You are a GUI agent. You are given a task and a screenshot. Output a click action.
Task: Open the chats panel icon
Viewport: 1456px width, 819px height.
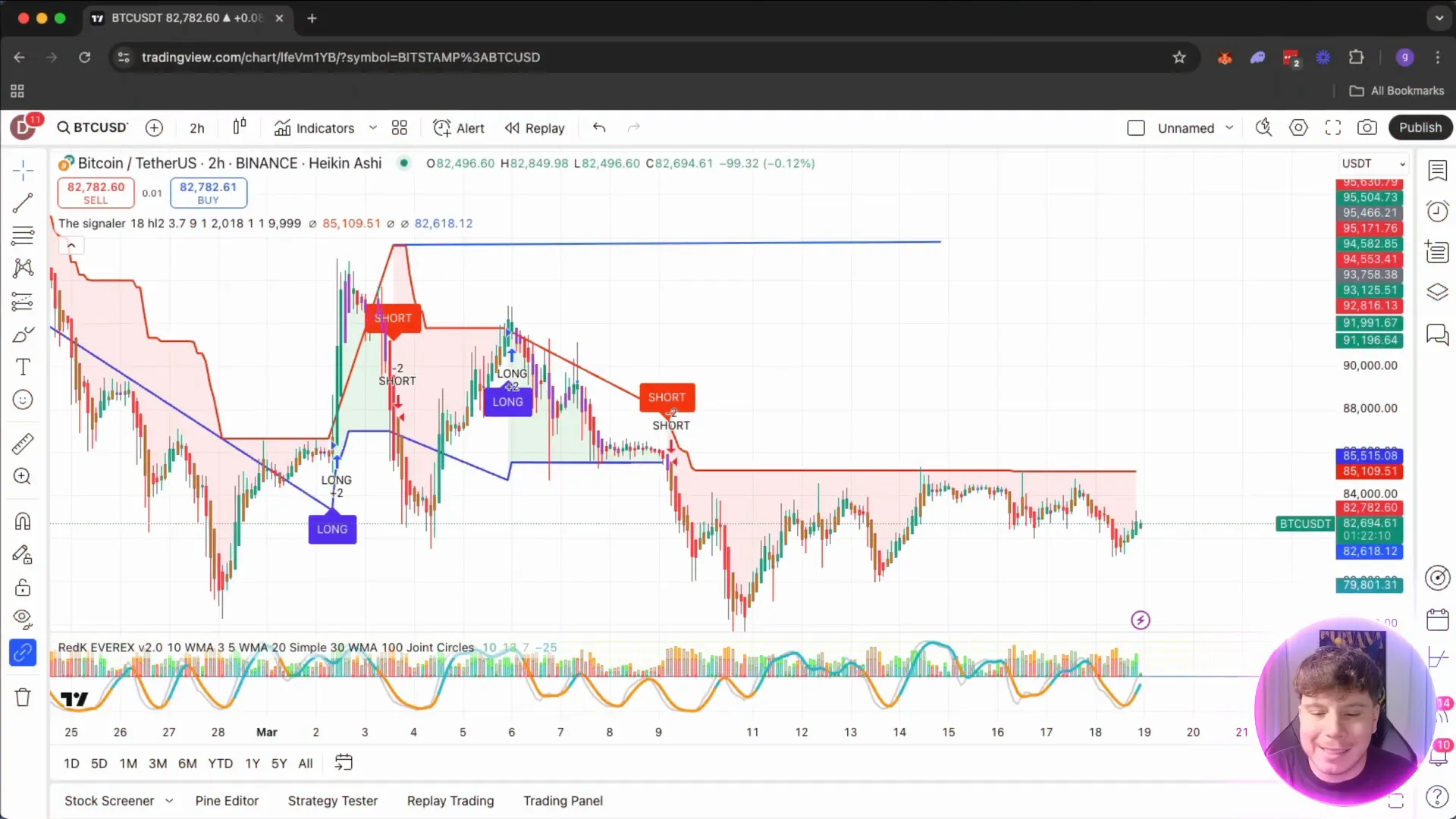(x=1438, y=334)
